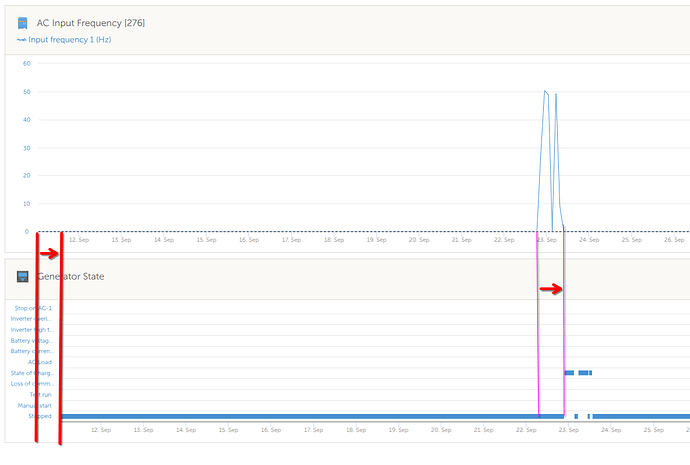The image size is (690, 465).
Task: Toggle the Input frequency 1 (Hz) legend series
Action: point(70,40)
